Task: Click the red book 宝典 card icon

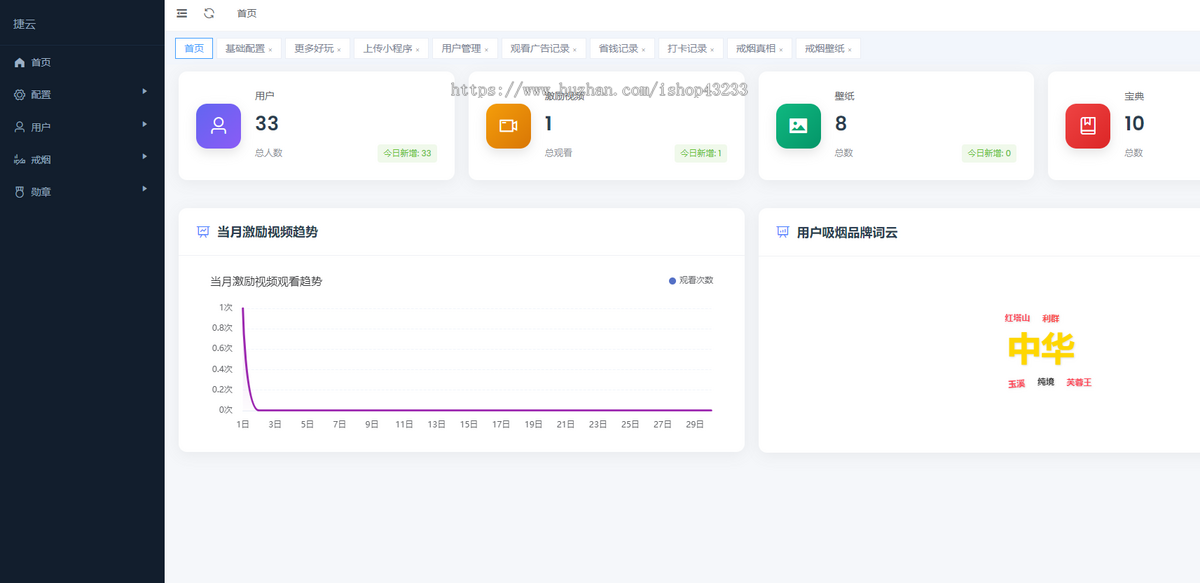Action: click(1087, 126)
